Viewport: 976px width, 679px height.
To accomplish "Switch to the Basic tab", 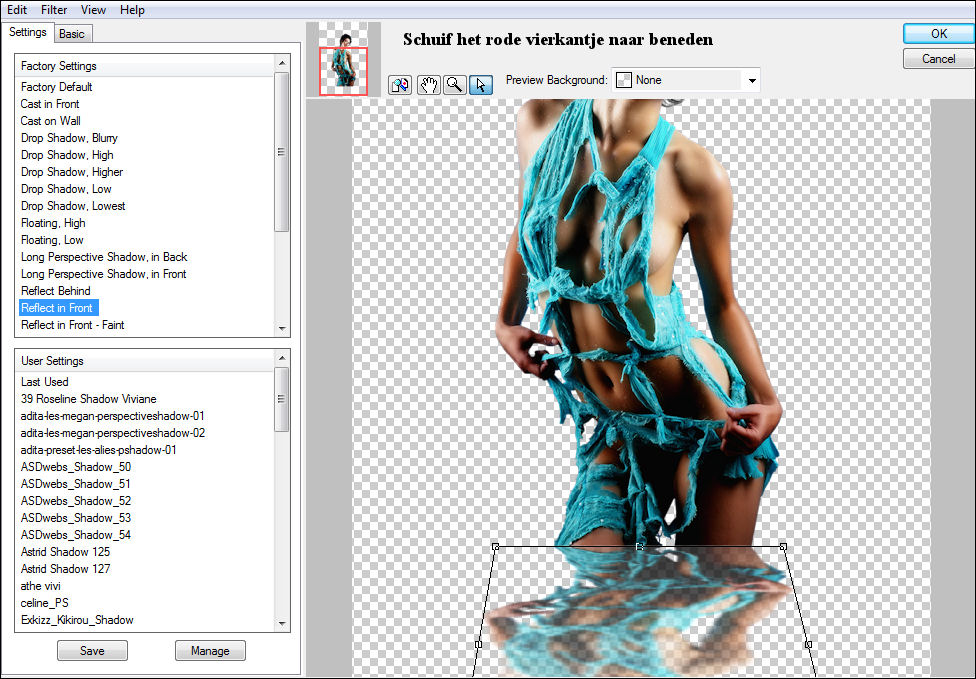I will pyautogui.click(x=72, y=34).
